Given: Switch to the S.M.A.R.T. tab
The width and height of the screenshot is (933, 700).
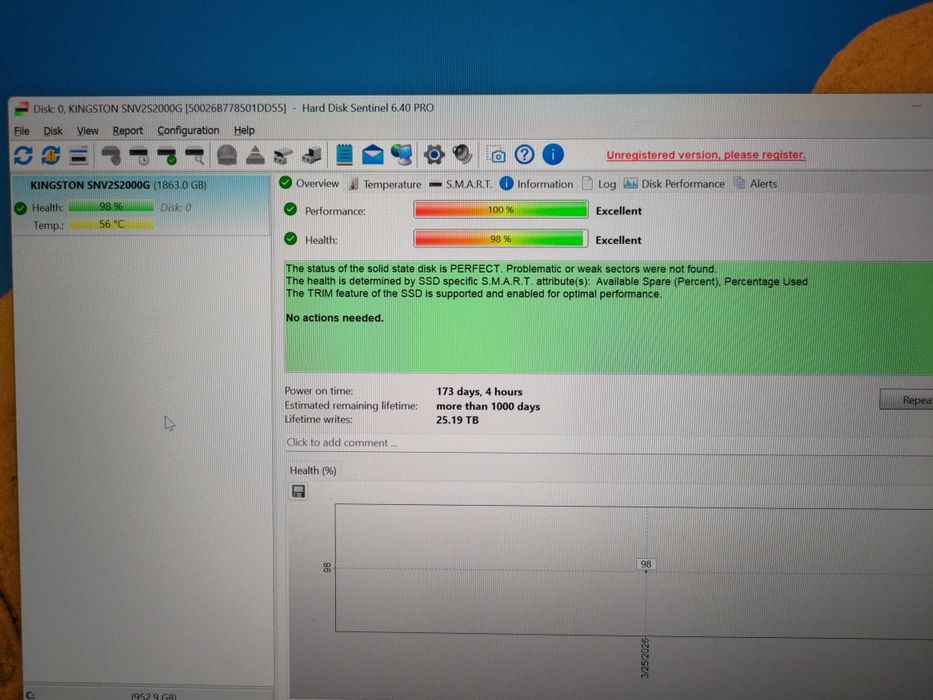Looking at the screenshot, I should [x=461, y=184].
